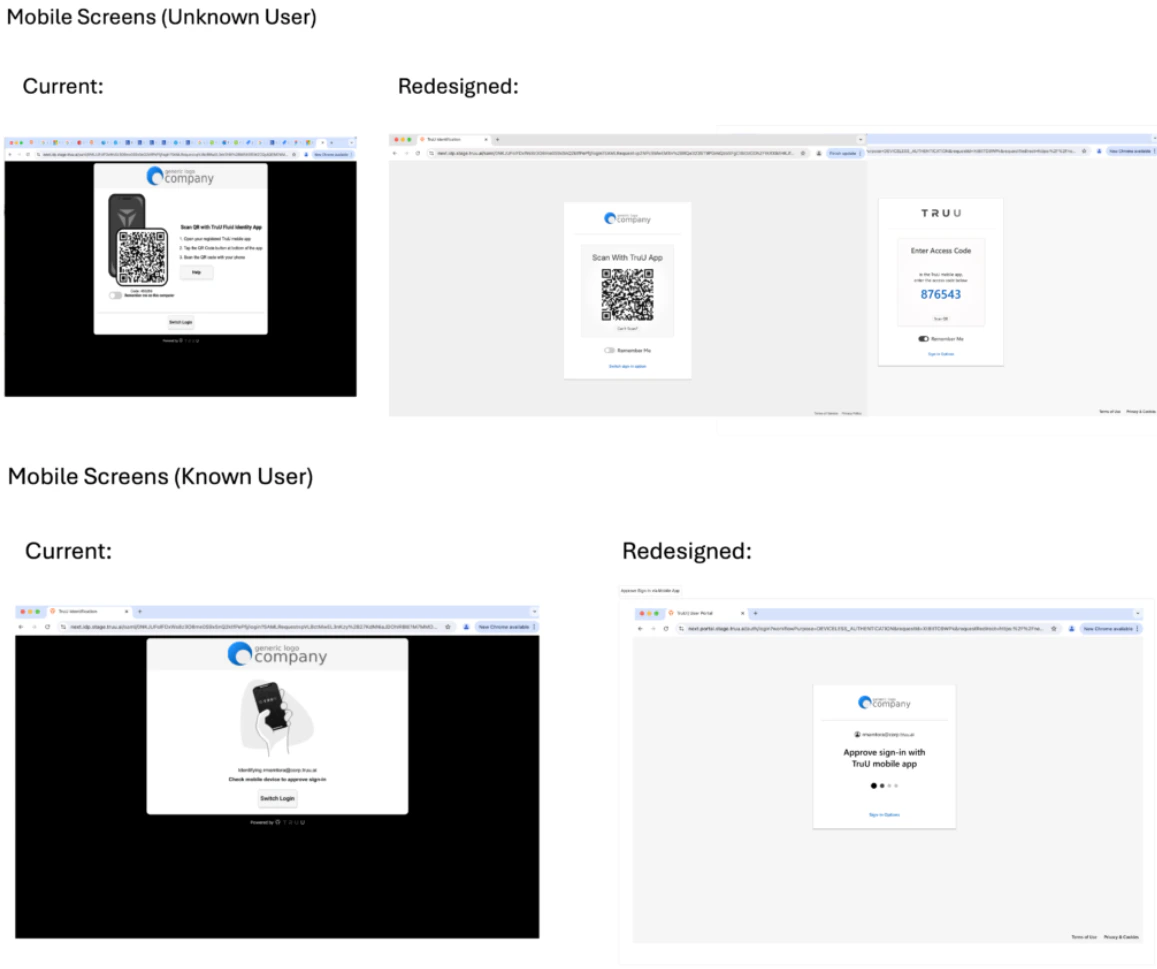Click Privacy Policy link in redesigned QR page
Screen dimensions: 1157x969
[x=852, y=413]
